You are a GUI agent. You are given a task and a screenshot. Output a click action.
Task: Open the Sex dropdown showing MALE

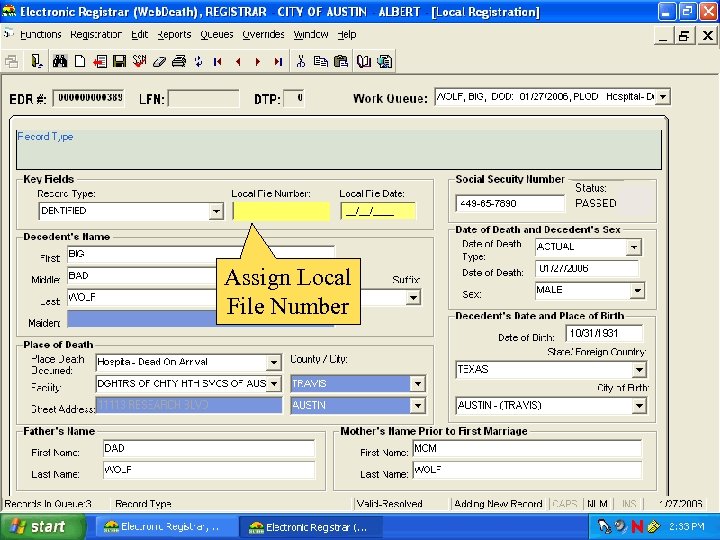click(x=636, y=291)
